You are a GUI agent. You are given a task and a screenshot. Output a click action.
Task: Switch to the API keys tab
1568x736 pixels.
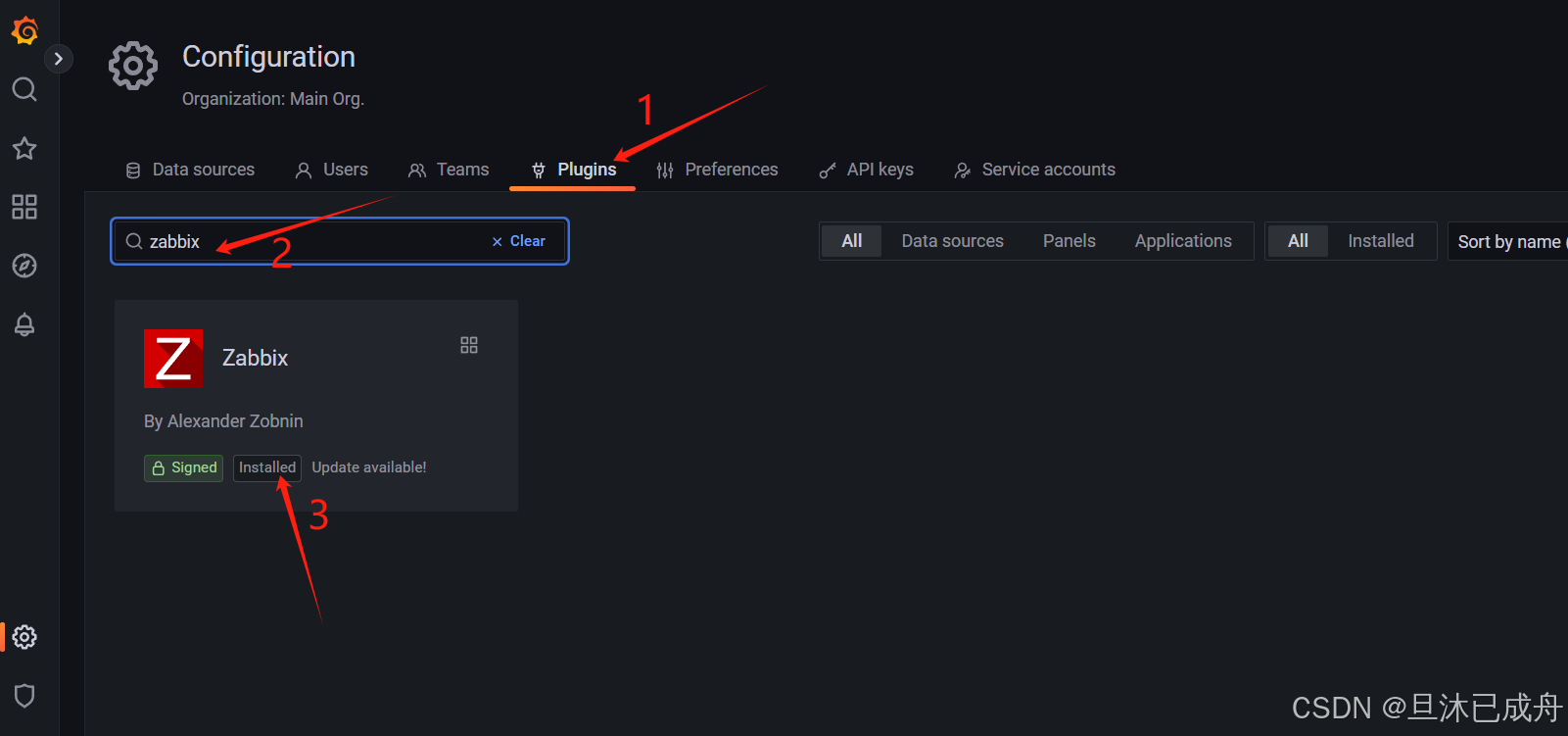(x=866, y=170)
